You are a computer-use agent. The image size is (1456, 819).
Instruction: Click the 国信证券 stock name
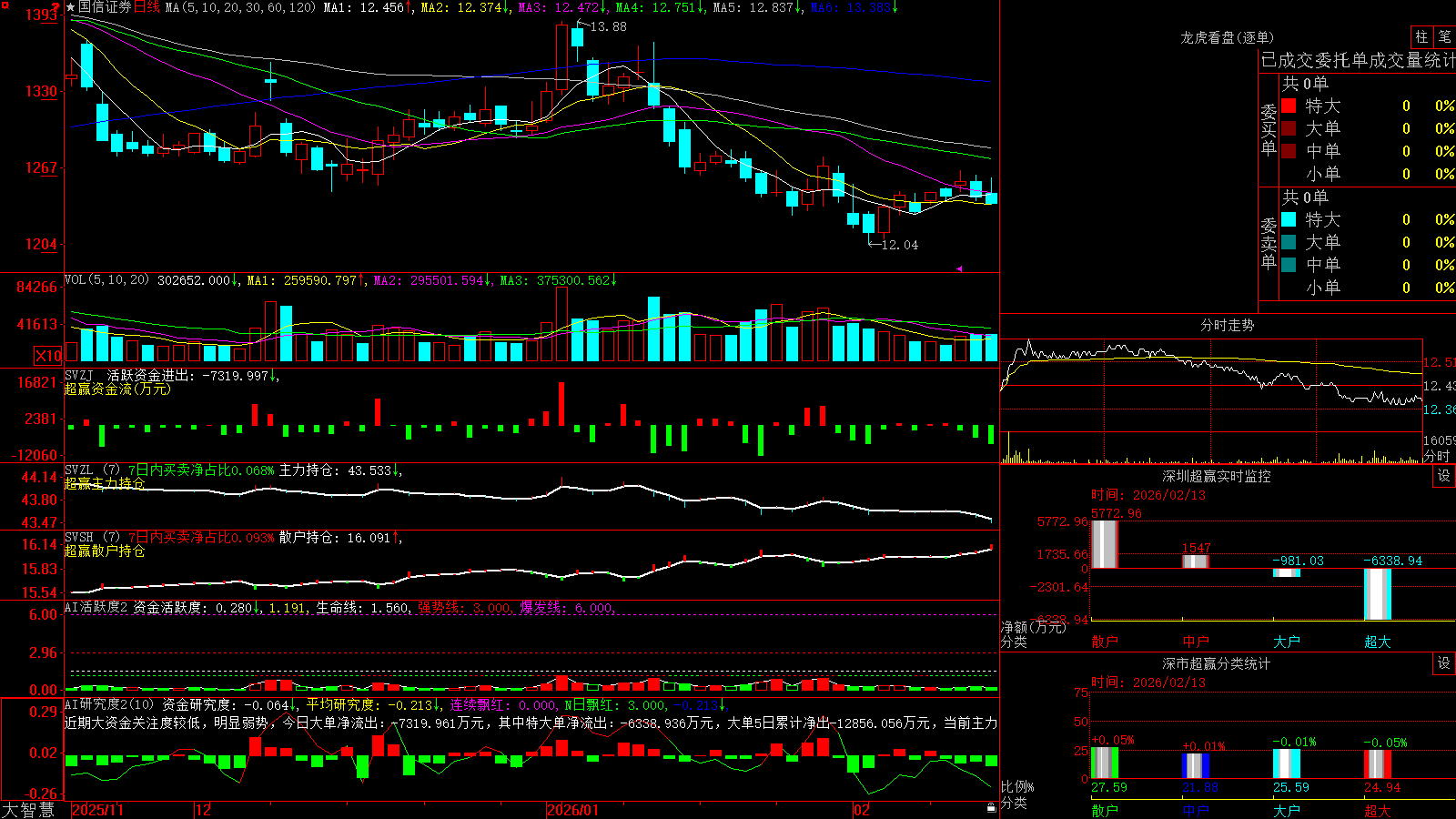tap(105, 7)
